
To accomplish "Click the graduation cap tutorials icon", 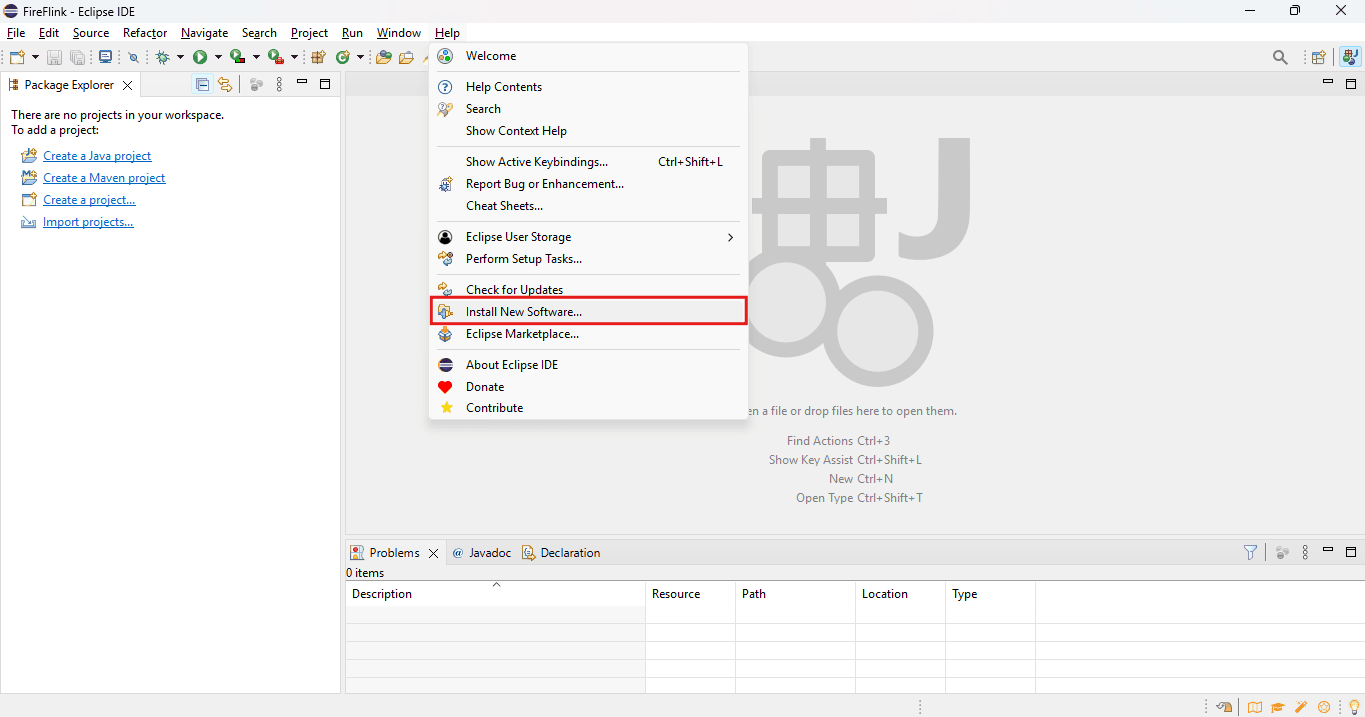I will 1278,707.
